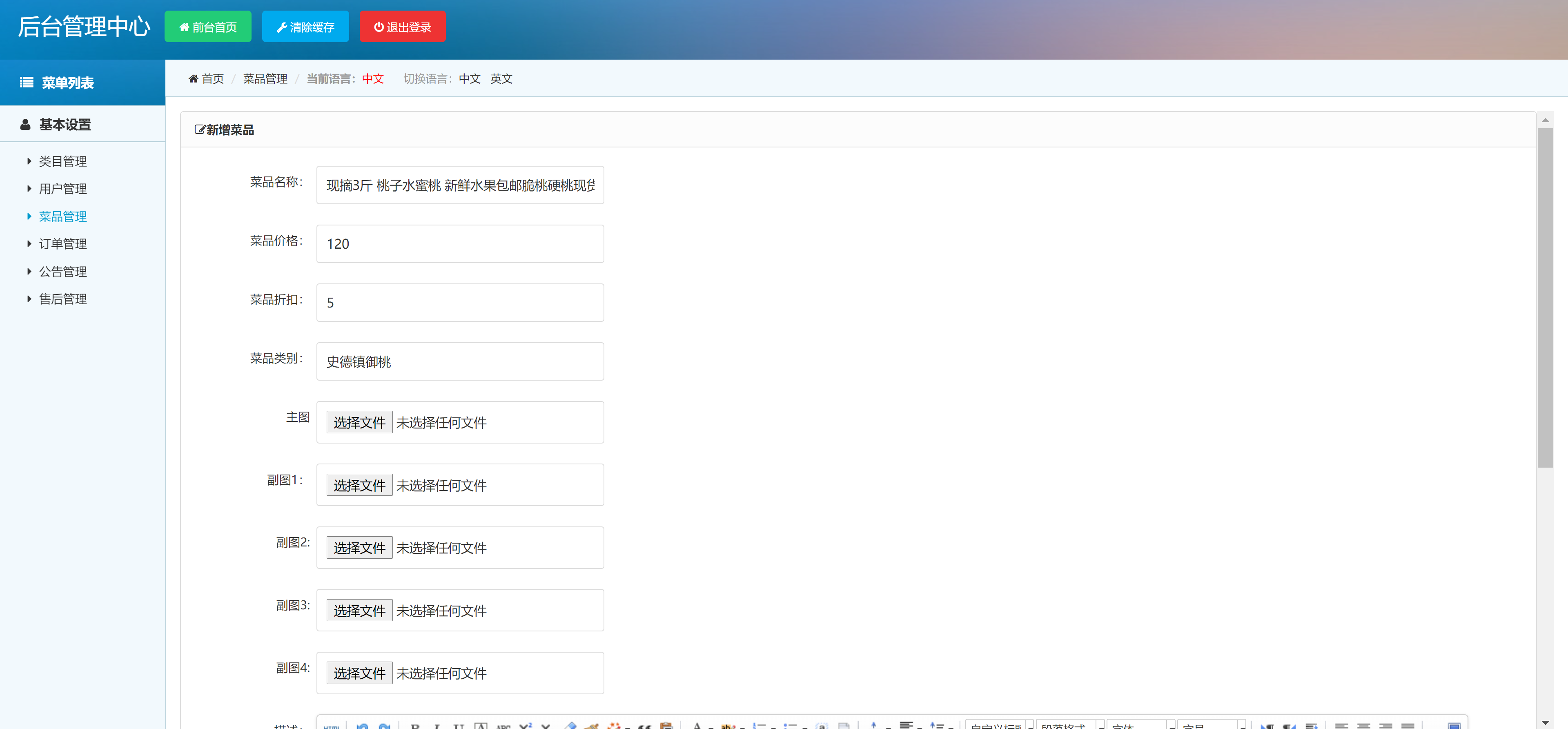The width and height of the screenshot is (1568, 729).
Task: Click the remove-formatting eraser icon
Action: coord(572,726)
